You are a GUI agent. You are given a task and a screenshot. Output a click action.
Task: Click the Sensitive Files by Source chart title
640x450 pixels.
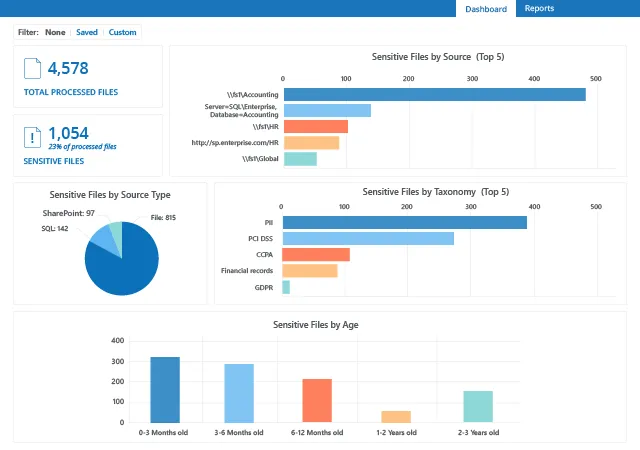point(438,57)
